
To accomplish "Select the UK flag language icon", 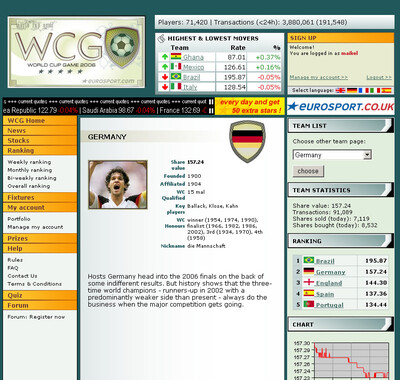I will (x=340, y=90).
